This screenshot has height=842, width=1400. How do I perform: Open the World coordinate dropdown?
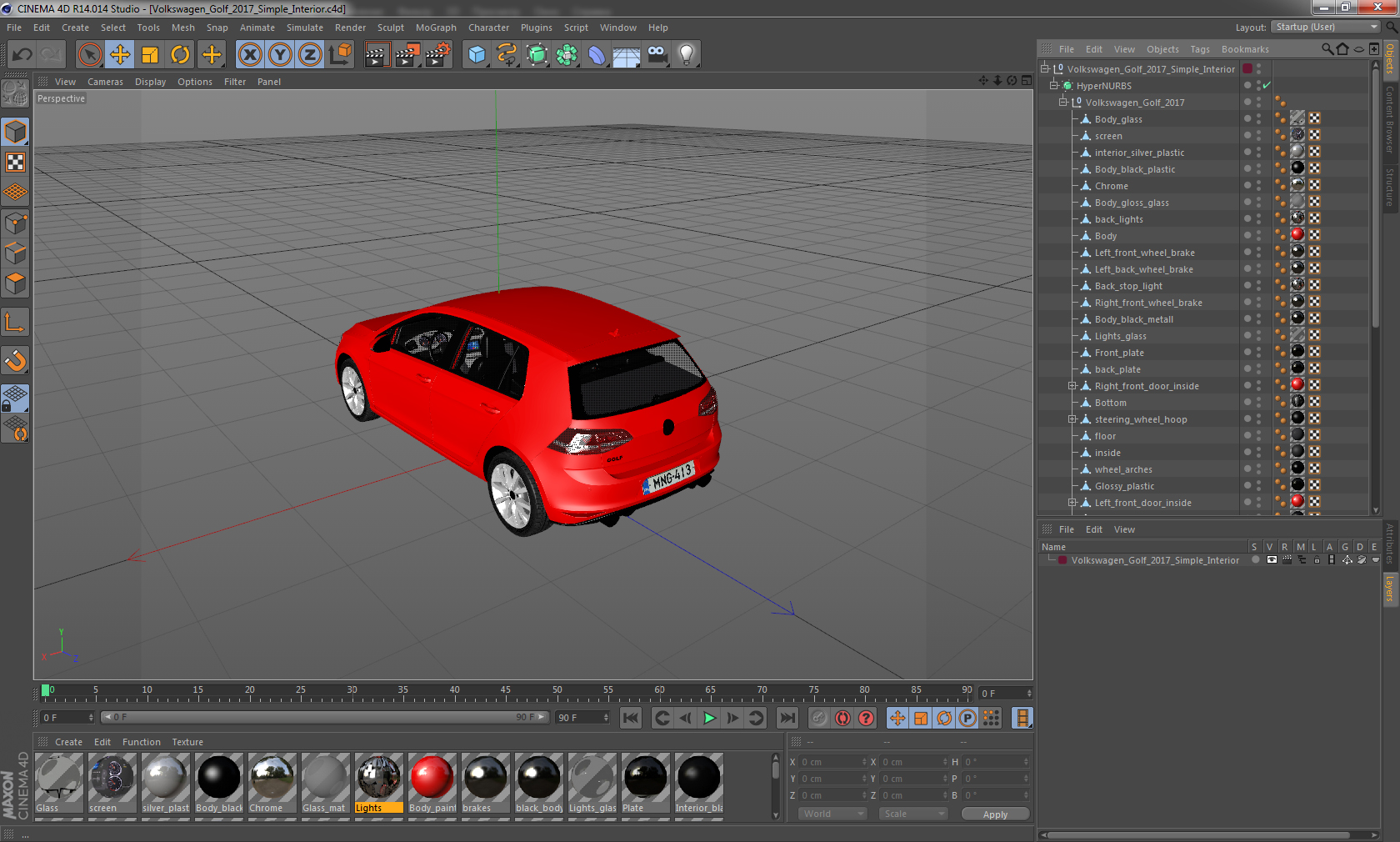[832, 814]
